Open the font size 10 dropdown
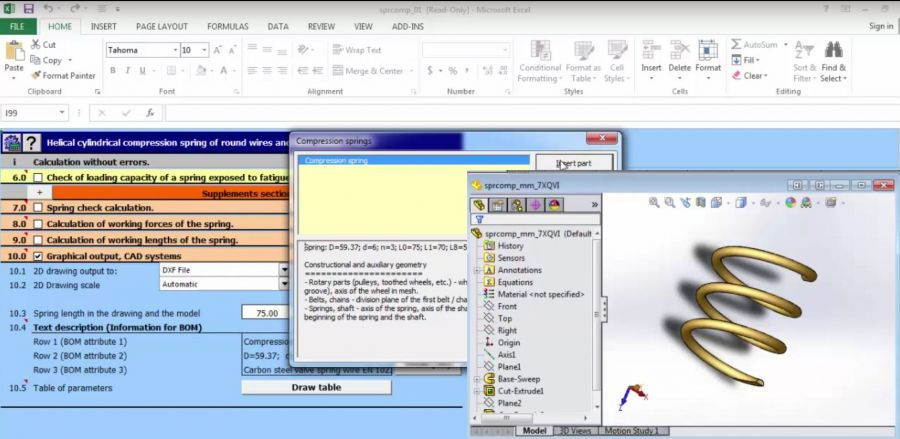The height and width of the screenshot is (439, 900). (x=204, y=50)
